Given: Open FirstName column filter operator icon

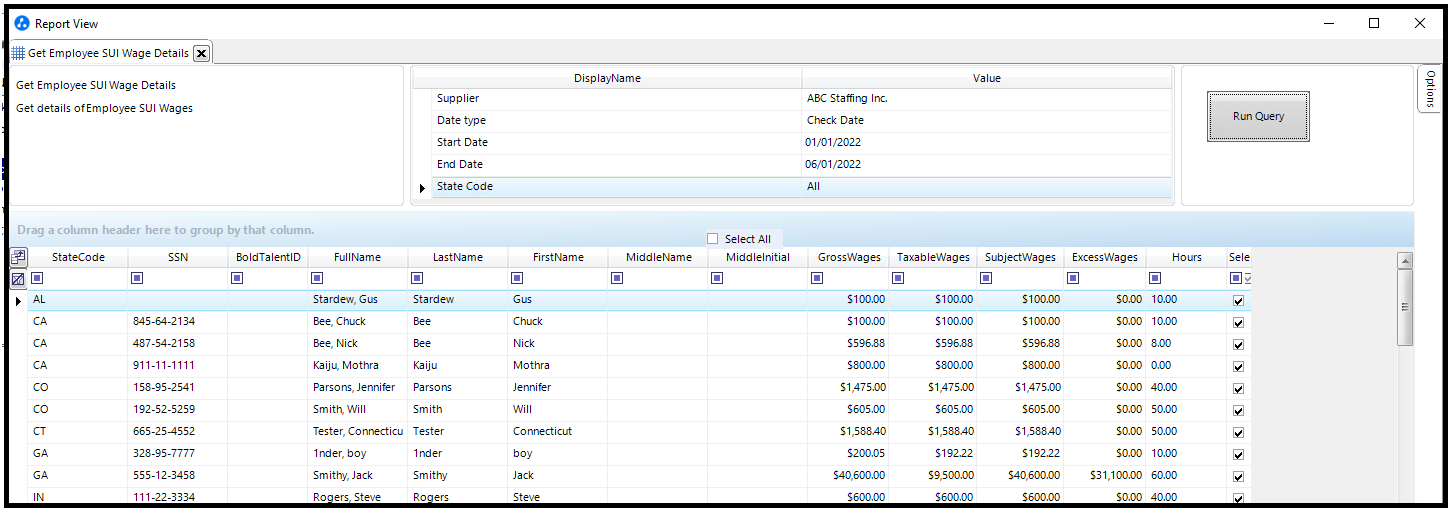Looking at the screenshot, I should click(x=517, y=279).
